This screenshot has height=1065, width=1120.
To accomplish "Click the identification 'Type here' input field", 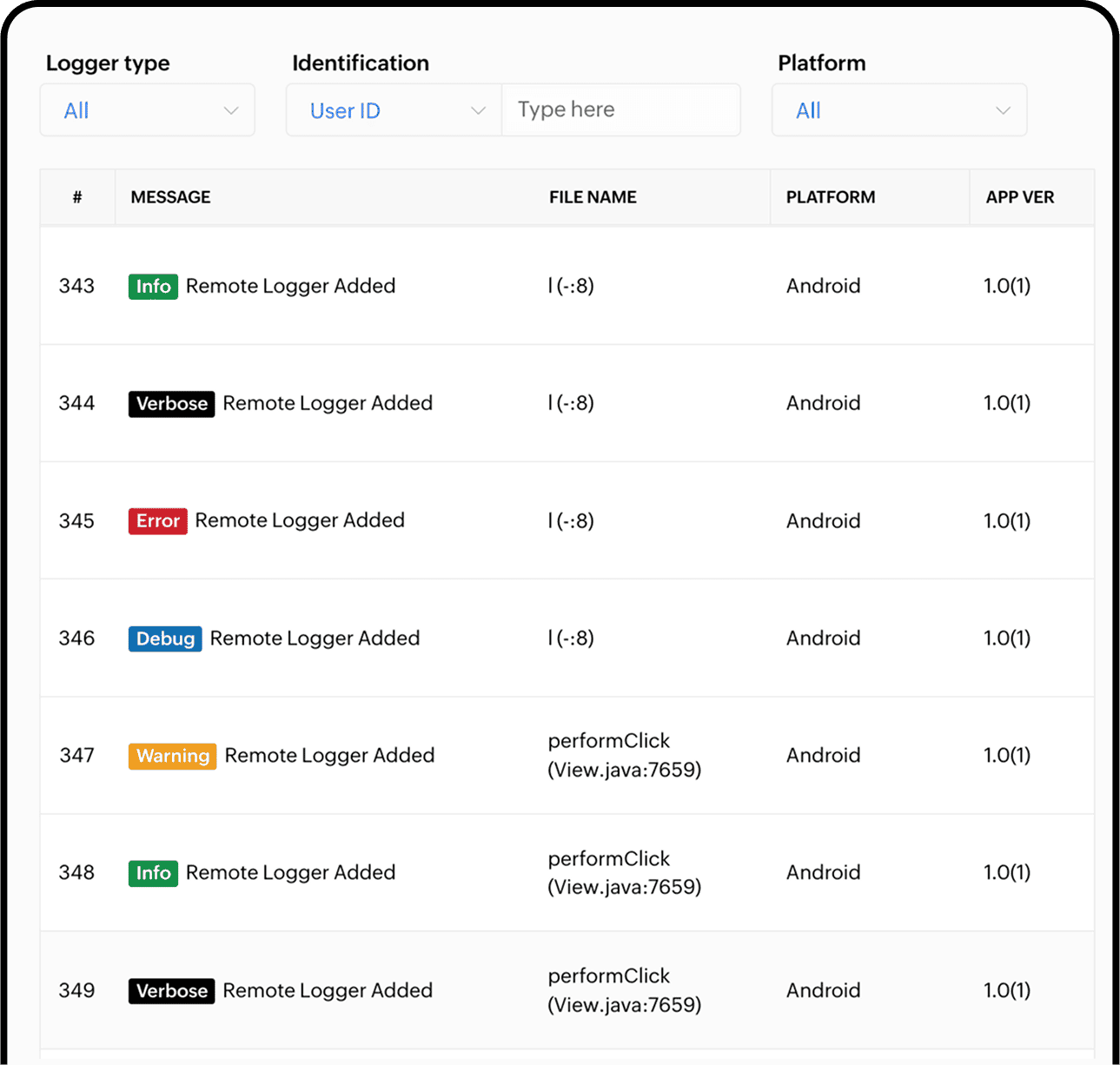I will (x=620, y=109).
